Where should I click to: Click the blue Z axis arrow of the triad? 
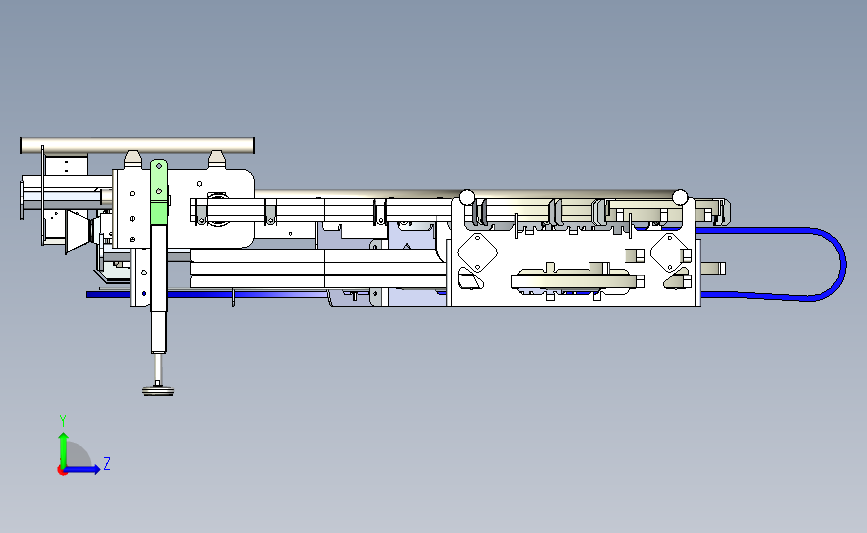83,469
